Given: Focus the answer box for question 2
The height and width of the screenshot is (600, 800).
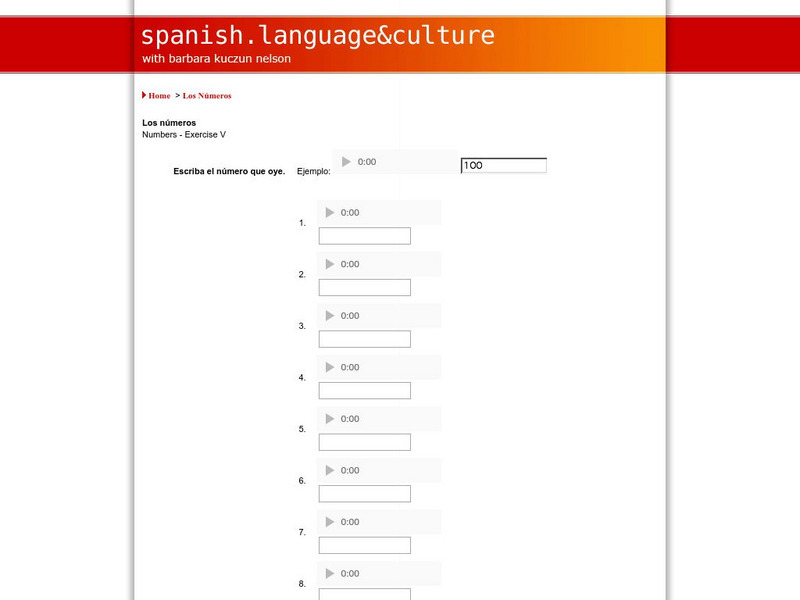Looking at the screenshot, I should tap(365, 288).
